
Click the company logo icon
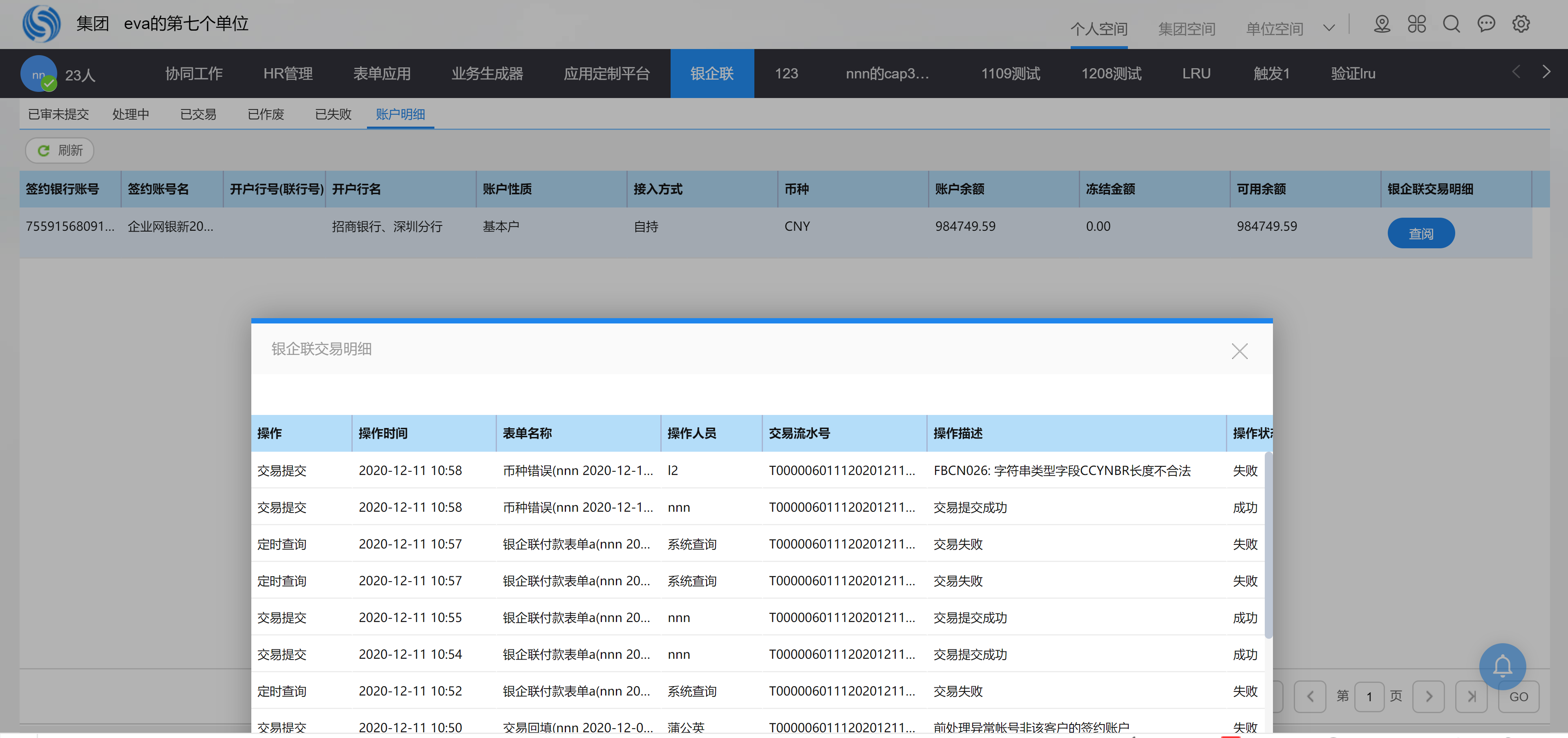point(41,24)
